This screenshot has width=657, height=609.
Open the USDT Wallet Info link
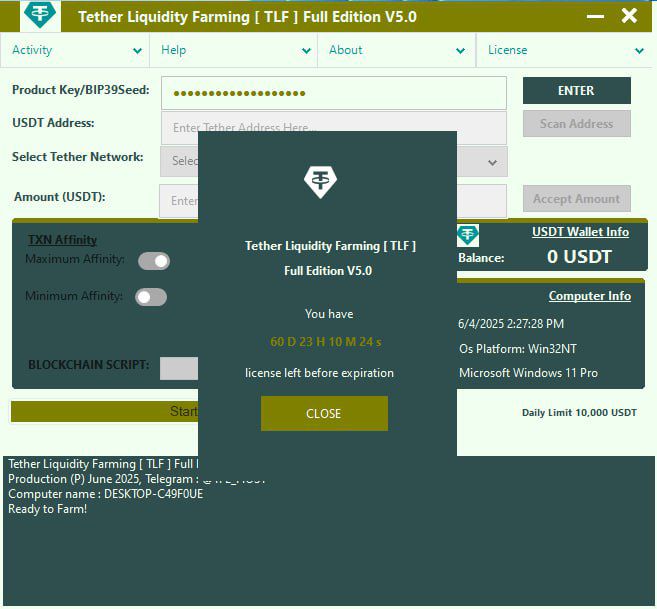tap(580, 232)
